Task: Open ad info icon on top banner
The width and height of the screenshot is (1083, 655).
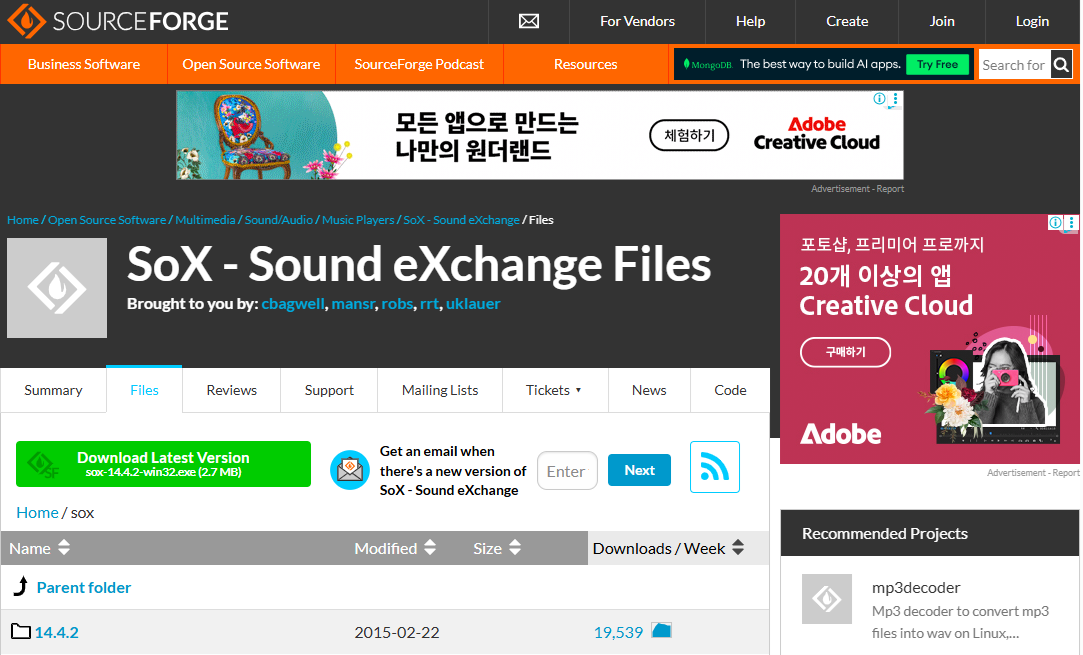Action: tap(879, 99)
